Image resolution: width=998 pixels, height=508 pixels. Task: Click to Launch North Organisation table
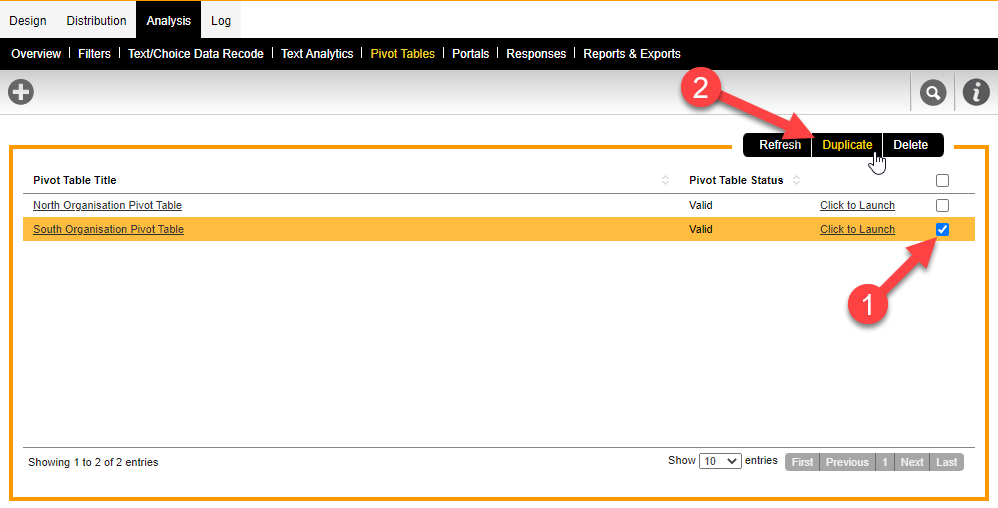pyautogui.click(x=857, y=205)
